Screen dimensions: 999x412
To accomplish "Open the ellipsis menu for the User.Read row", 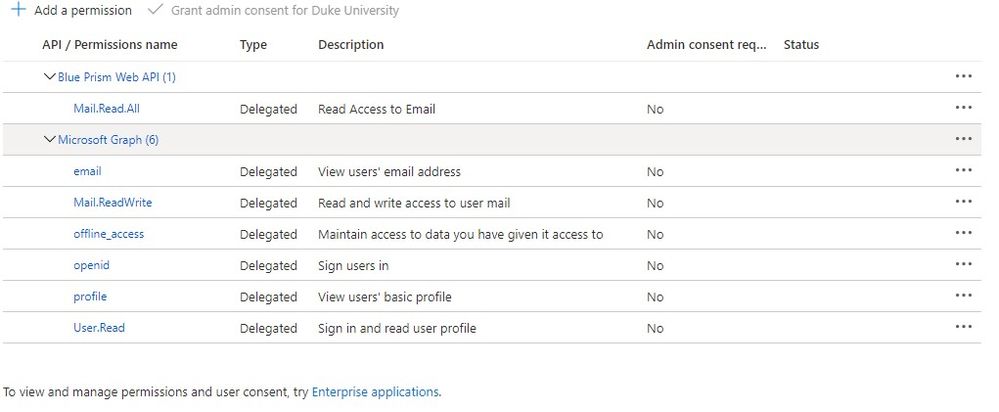I will [x=963, y=327].
